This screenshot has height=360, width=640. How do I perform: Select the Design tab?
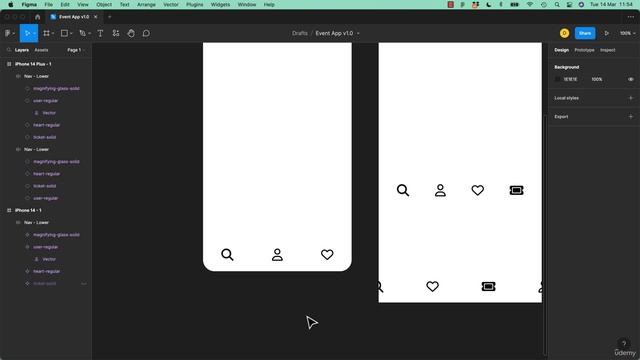click(x=561, y=50)
